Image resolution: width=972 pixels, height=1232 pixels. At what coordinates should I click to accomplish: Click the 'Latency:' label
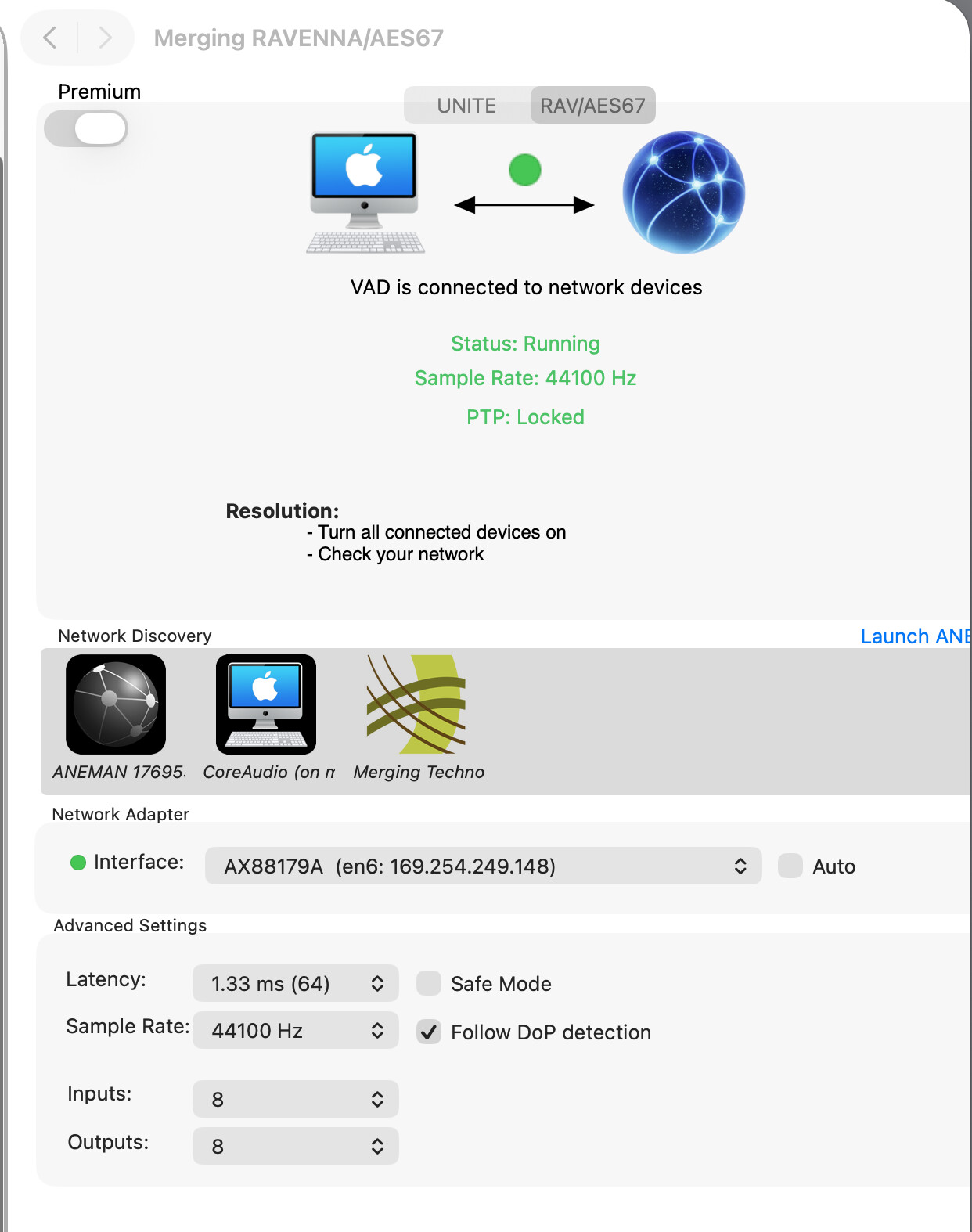[106, 979]
